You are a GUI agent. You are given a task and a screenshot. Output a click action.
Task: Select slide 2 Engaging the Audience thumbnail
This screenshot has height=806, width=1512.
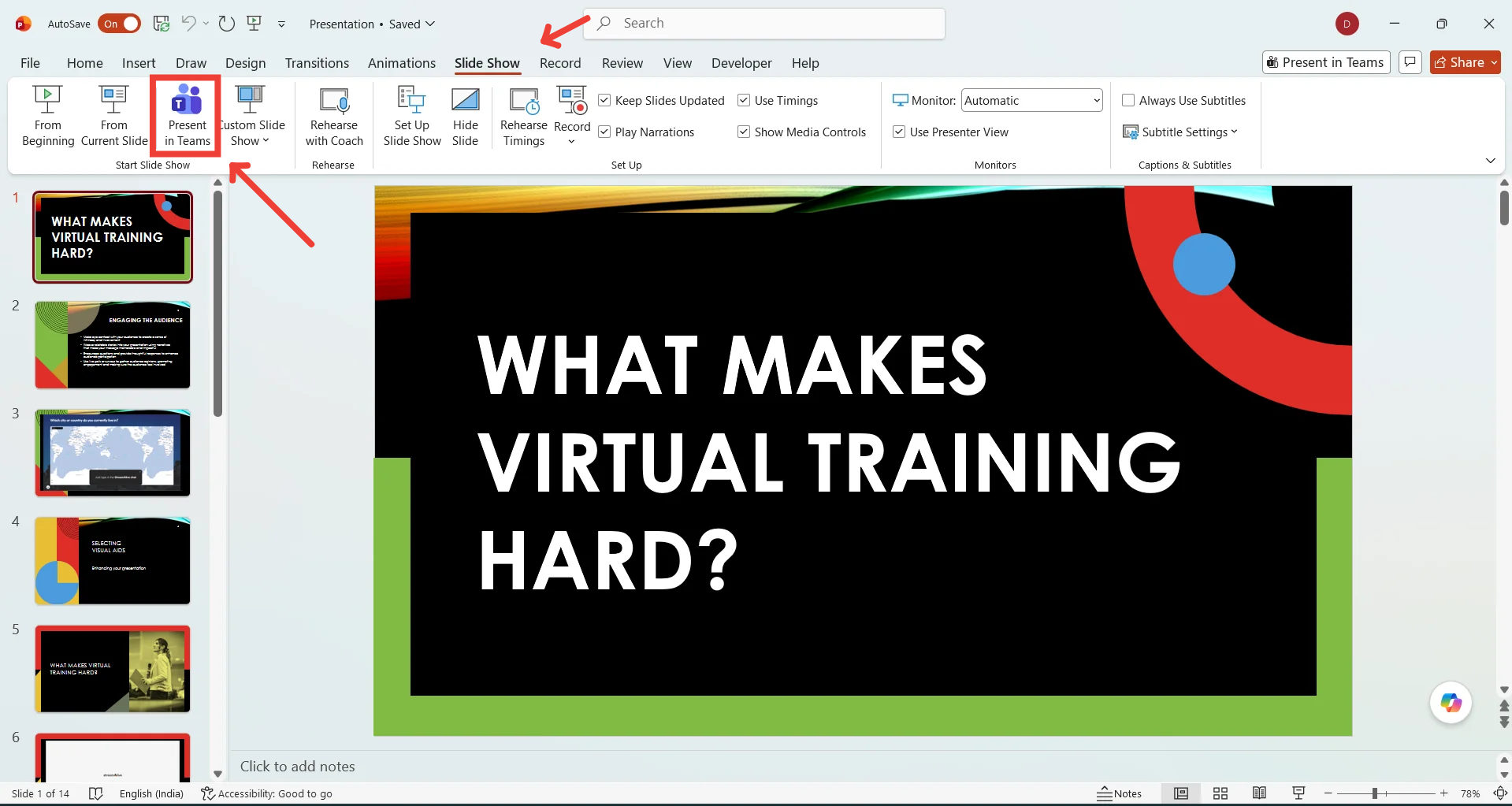point(113,345)
